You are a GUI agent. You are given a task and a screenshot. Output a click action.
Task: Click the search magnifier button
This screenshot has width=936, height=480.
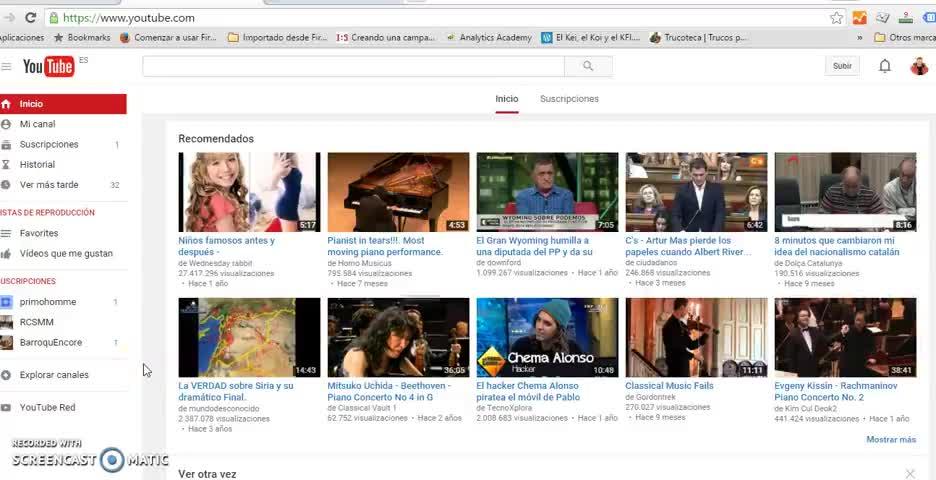tap(588, 66)
